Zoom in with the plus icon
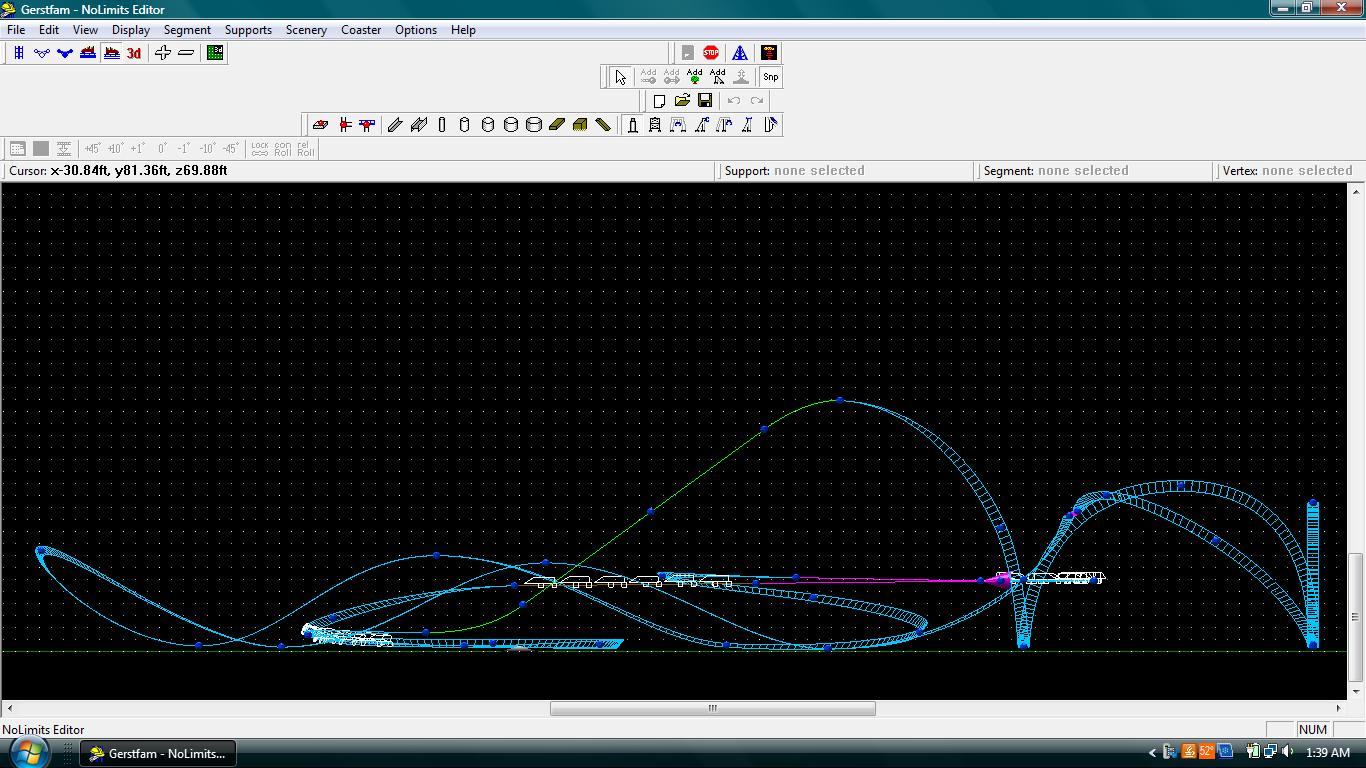This screenshot has width=1366, height=768. 163,53
